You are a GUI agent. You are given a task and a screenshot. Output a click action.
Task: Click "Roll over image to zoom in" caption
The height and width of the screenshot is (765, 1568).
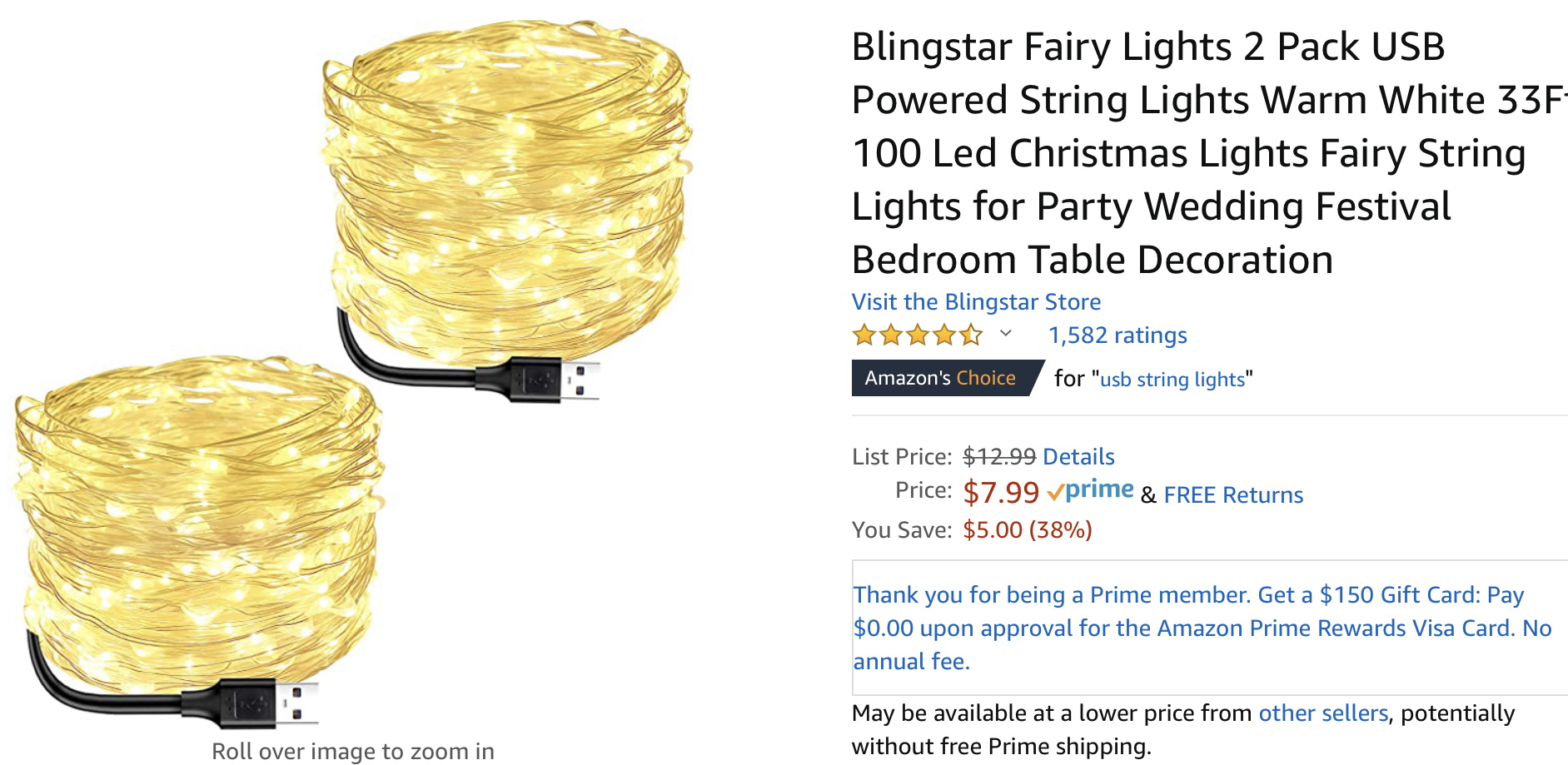[x=353, y=751]
